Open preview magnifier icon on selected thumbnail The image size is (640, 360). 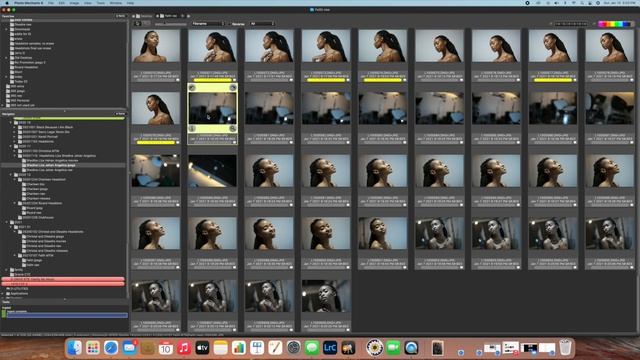click(233, 129)
